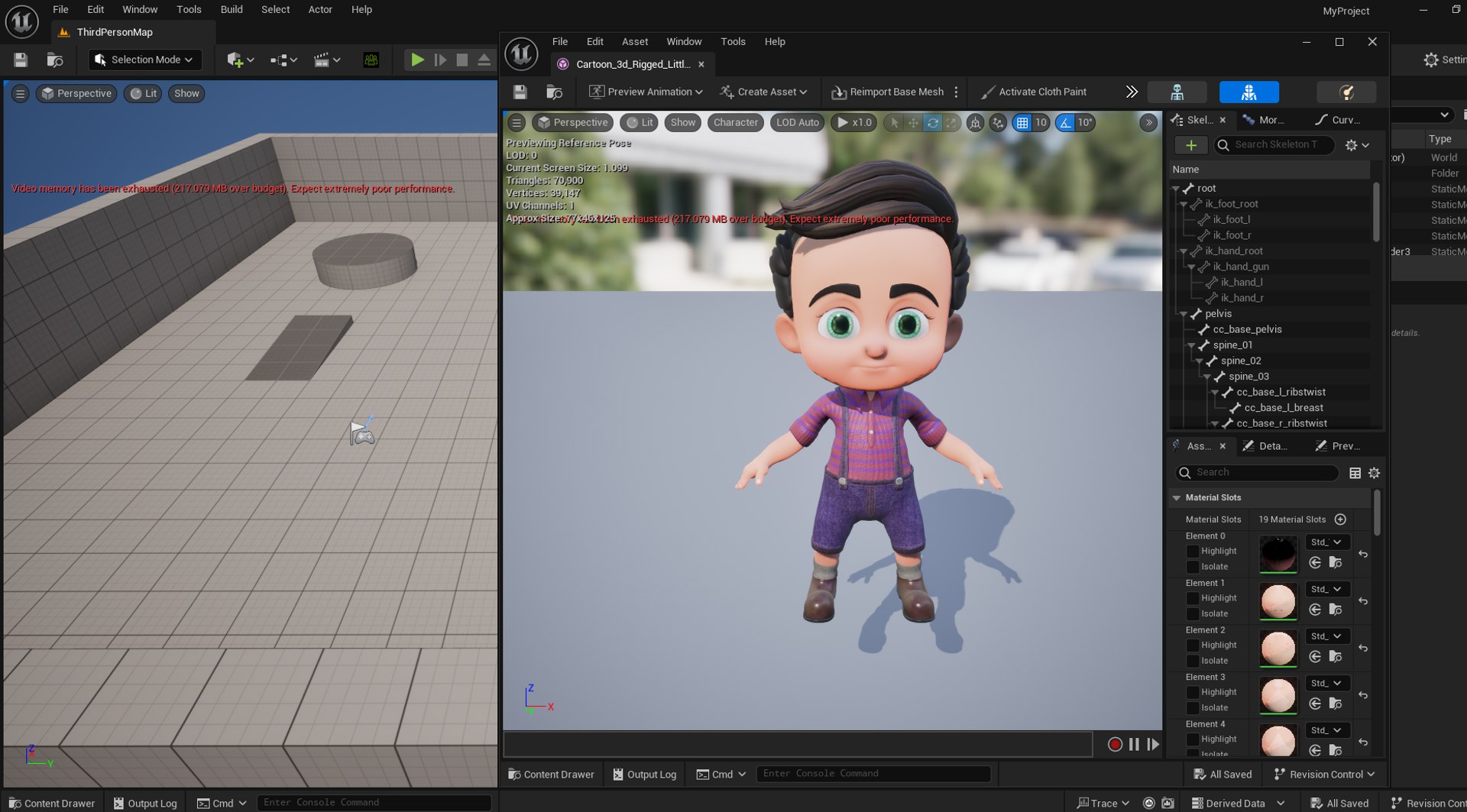The width and height of the screenshot is (1467, 812).
Task: Switch to the Curves tab
Action: pos(1339,120)
